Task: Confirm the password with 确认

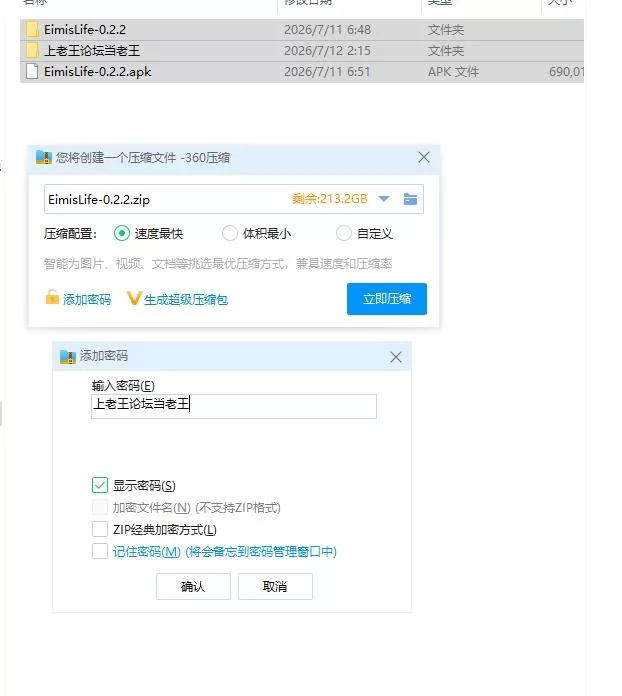Action: [193, 586]
